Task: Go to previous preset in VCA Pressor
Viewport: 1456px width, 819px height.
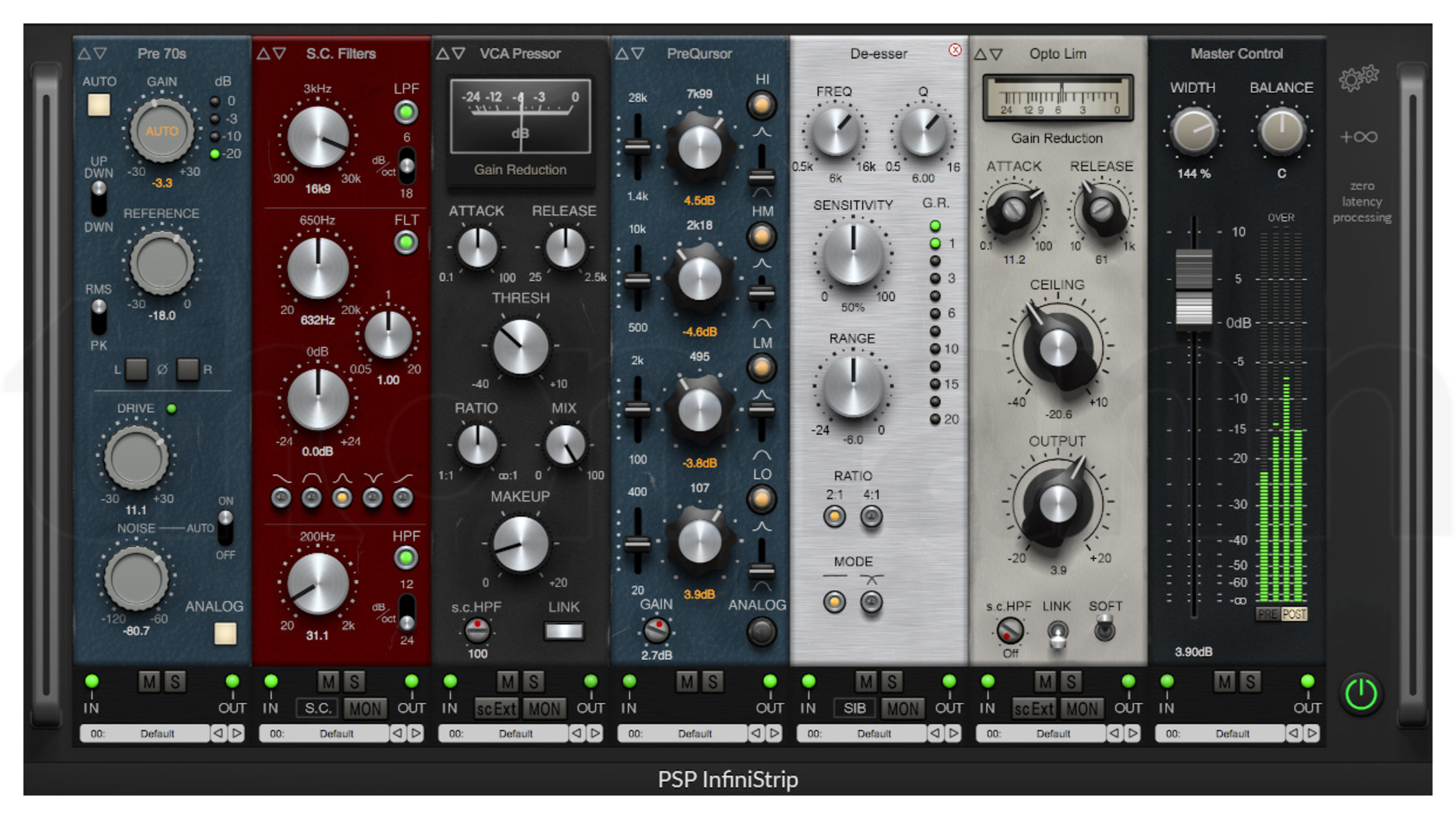Action: click(x=577, y=733)
